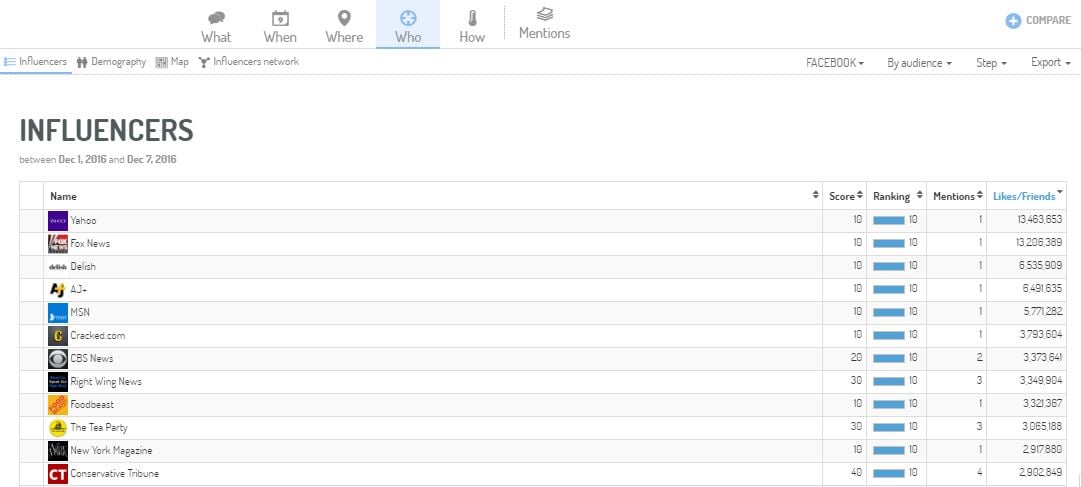Click The Tea Party logo icon

[58, 428]
